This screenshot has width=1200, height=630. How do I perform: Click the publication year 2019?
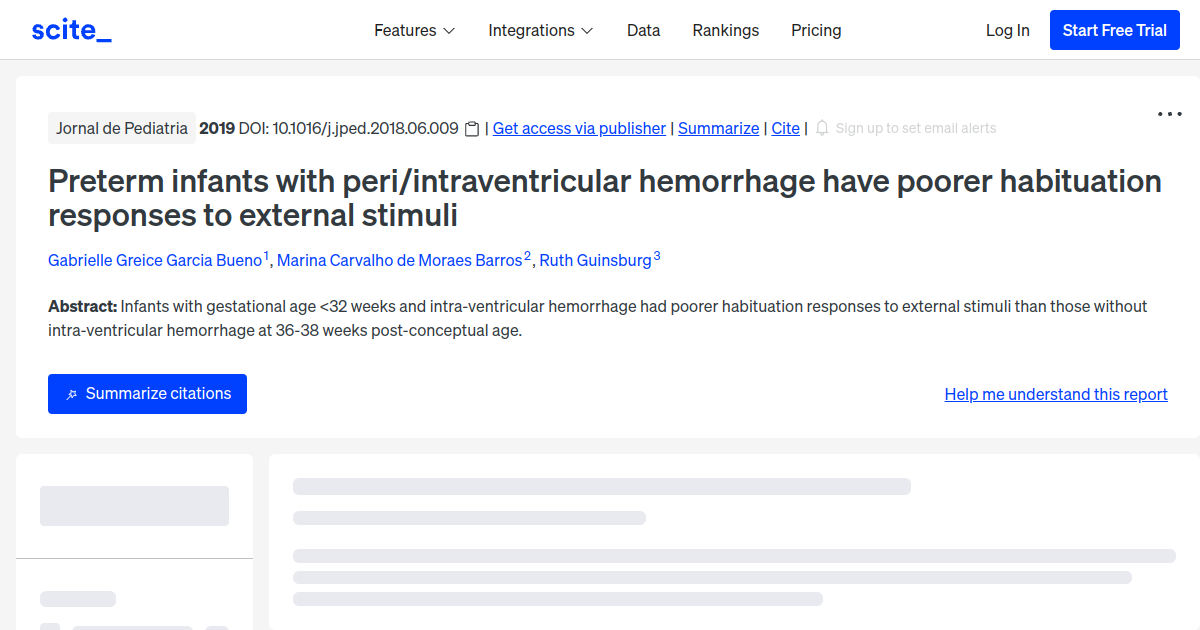point(217,128)
